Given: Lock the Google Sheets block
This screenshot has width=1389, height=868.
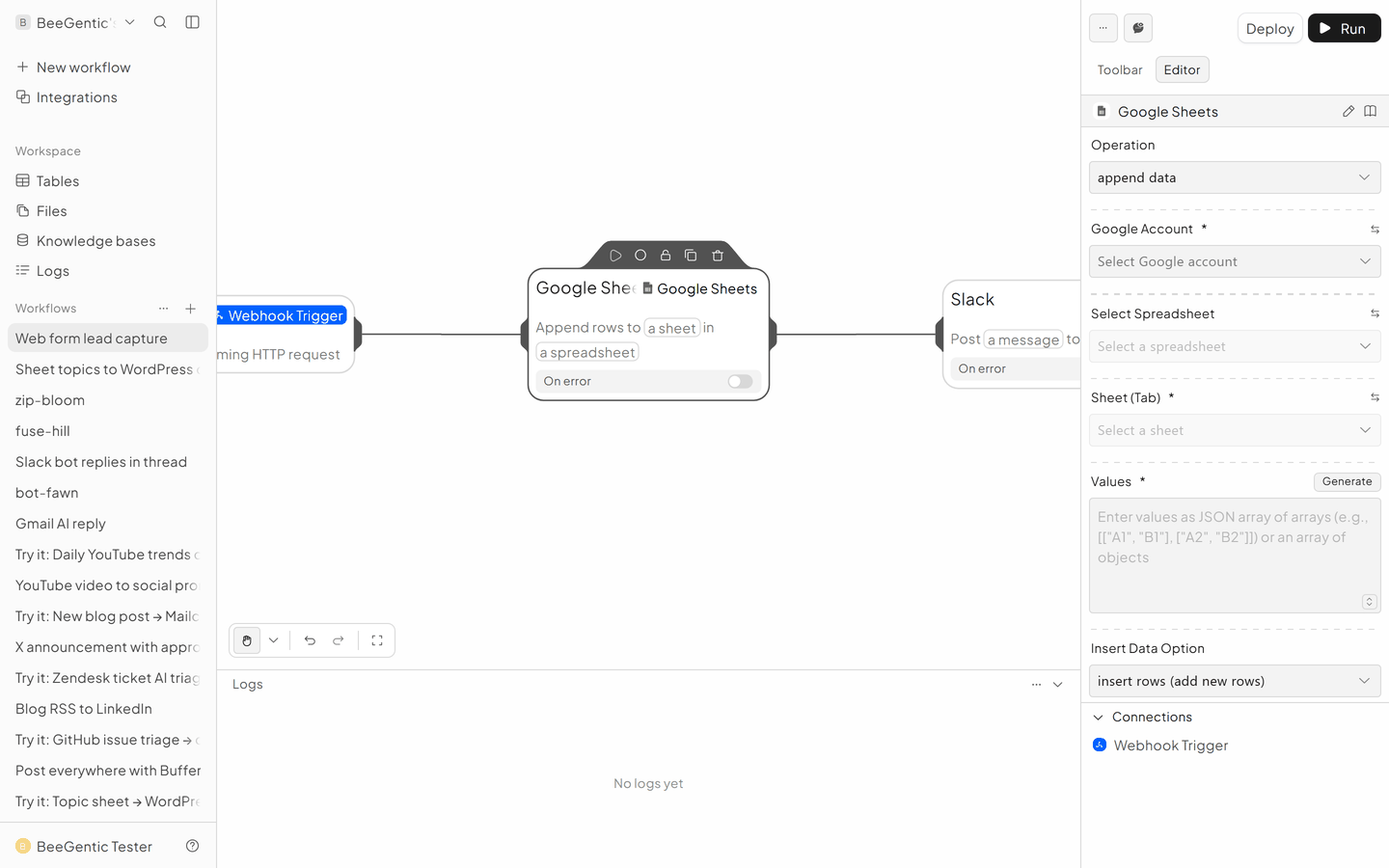Looking at the screenshot, I should 666,256.
